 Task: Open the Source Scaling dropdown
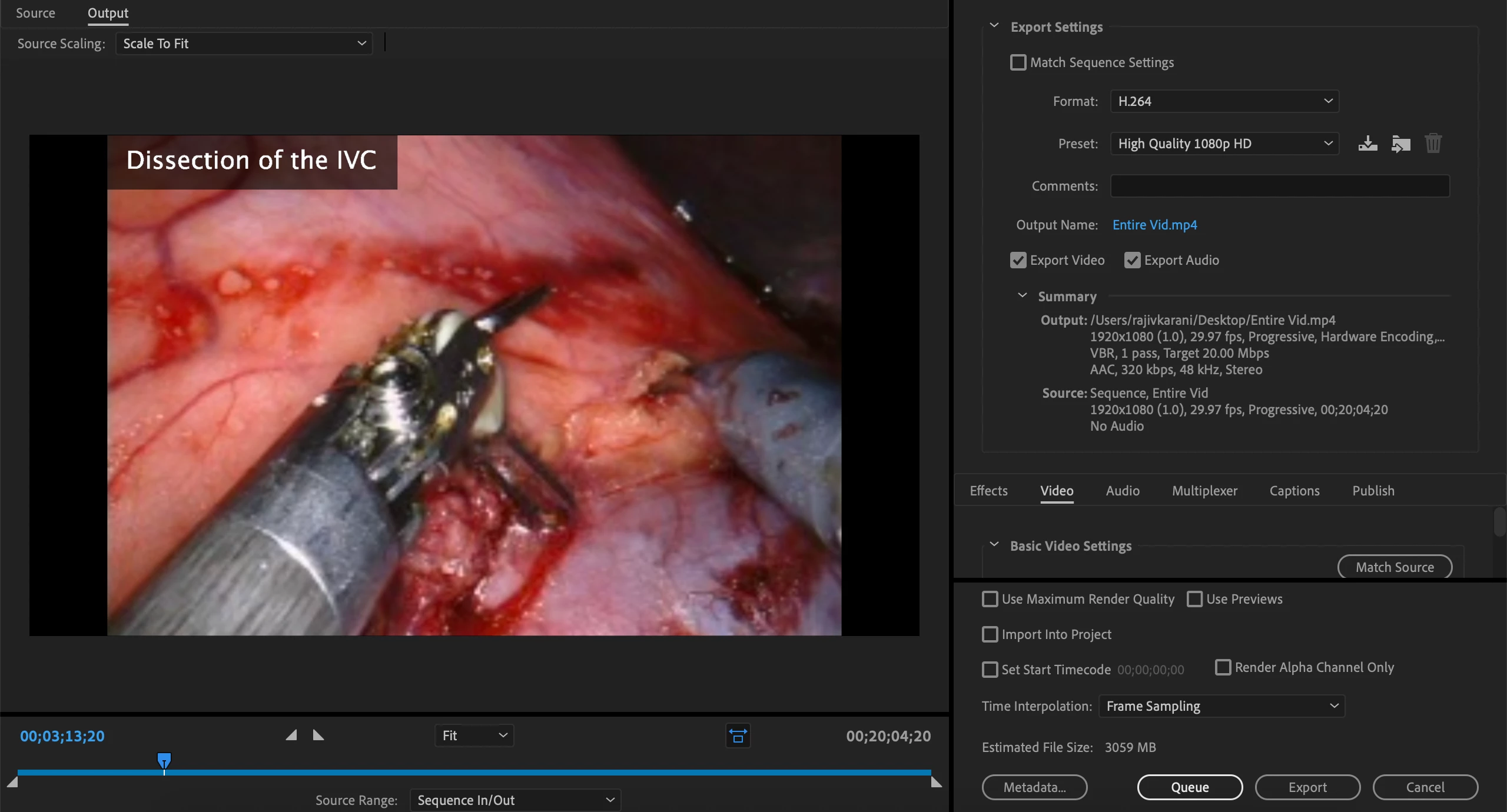point(244,44)
